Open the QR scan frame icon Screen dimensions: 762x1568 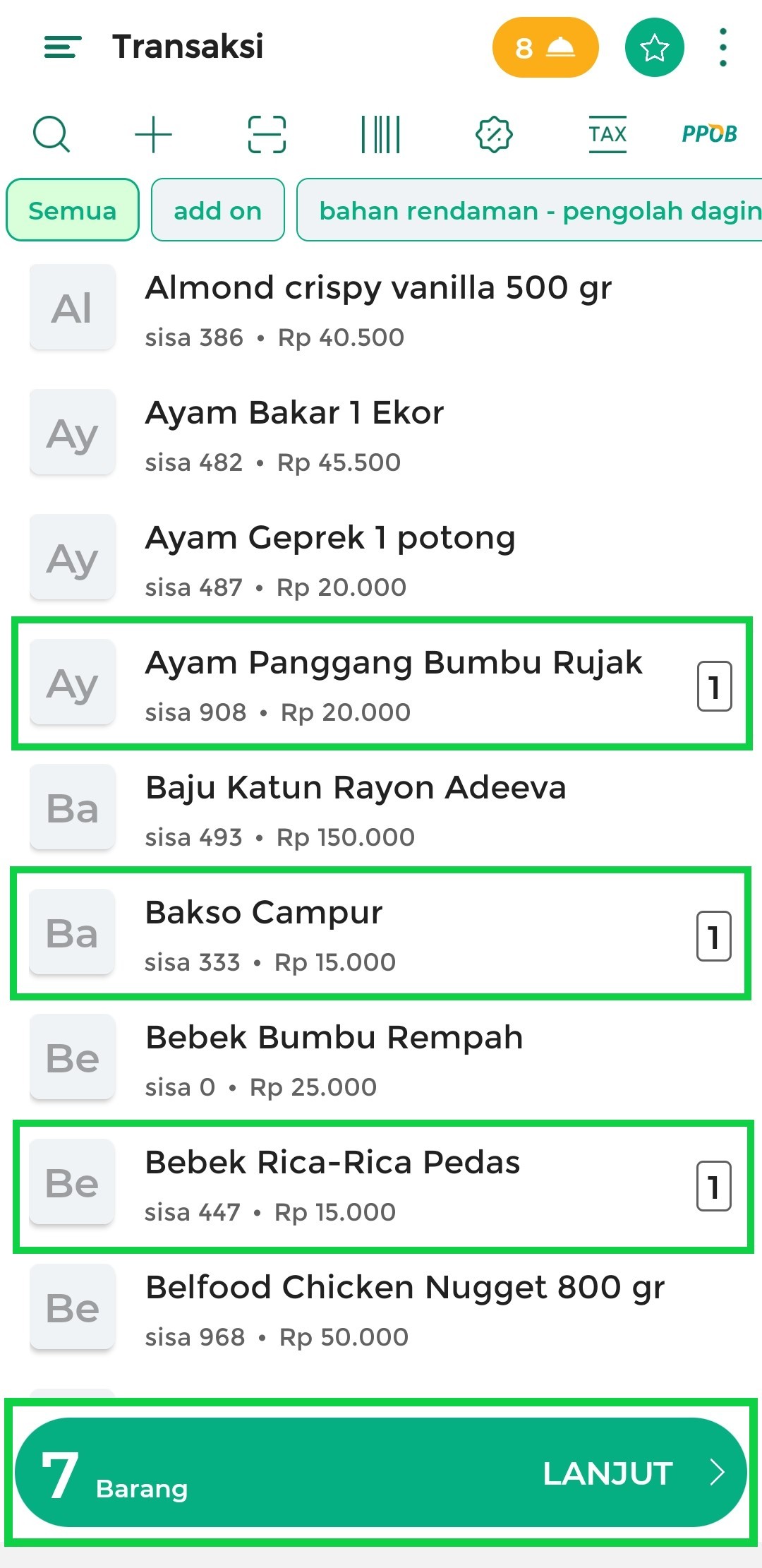[x=267, y=134]
